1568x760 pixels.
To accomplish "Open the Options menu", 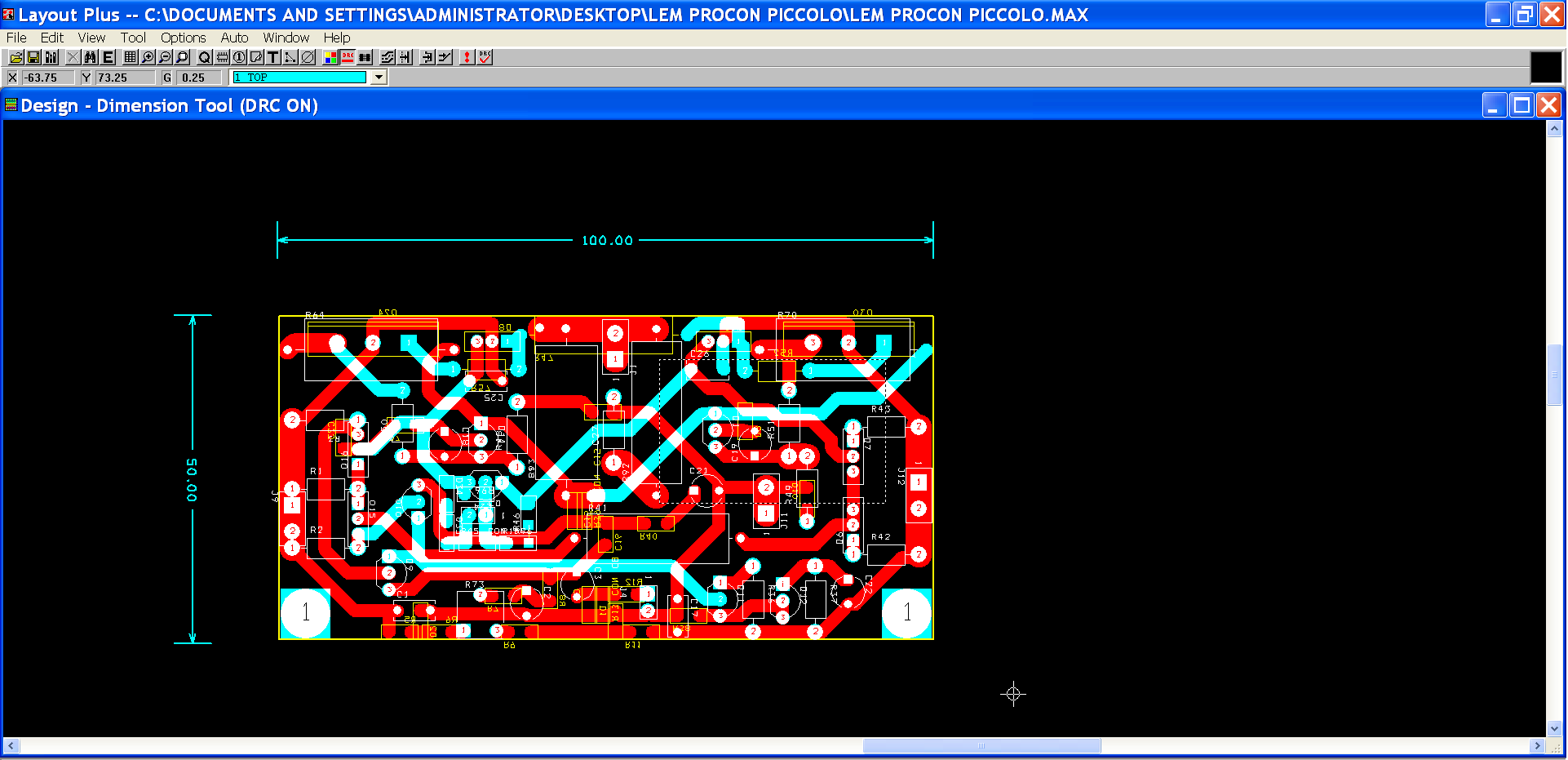I will 183,38.
